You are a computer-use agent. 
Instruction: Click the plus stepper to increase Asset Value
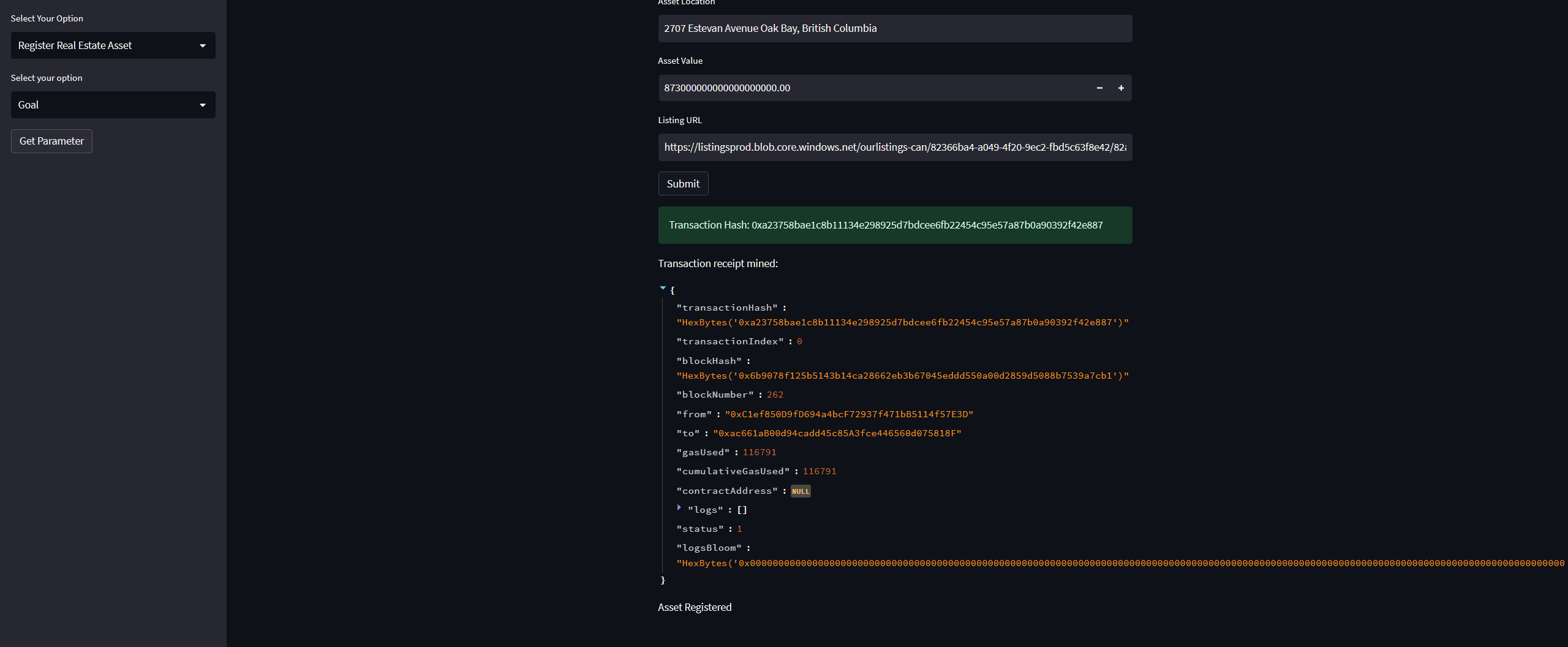[1121, 88]
